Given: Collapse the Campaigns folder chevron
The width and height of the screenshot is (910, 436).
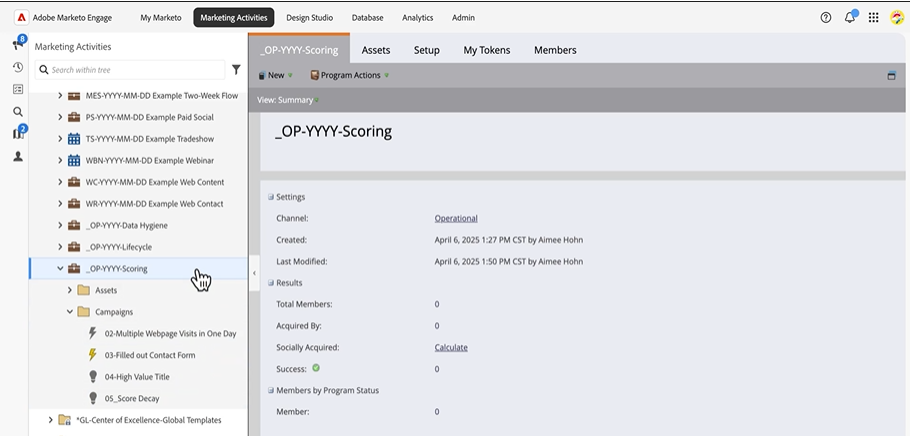Looking at the screenshot, I should (x=70, y=312).
